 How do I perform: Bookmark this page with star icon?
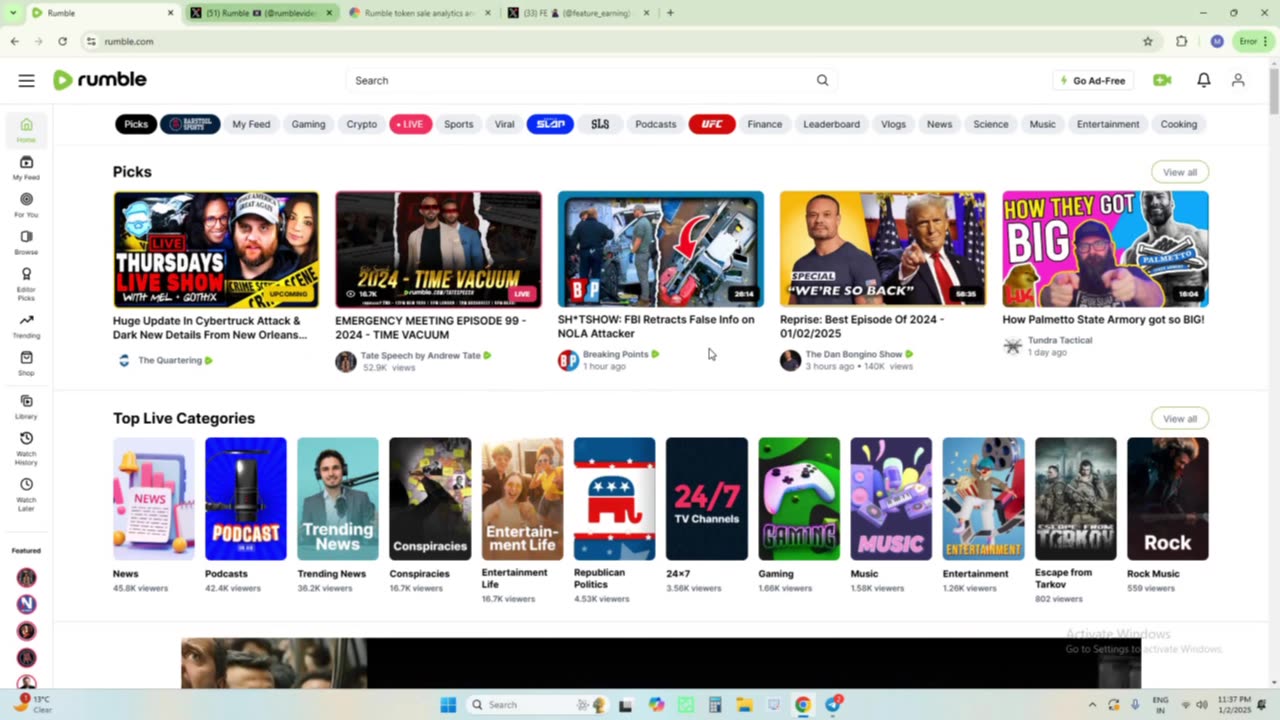(x=1148, y=41)
